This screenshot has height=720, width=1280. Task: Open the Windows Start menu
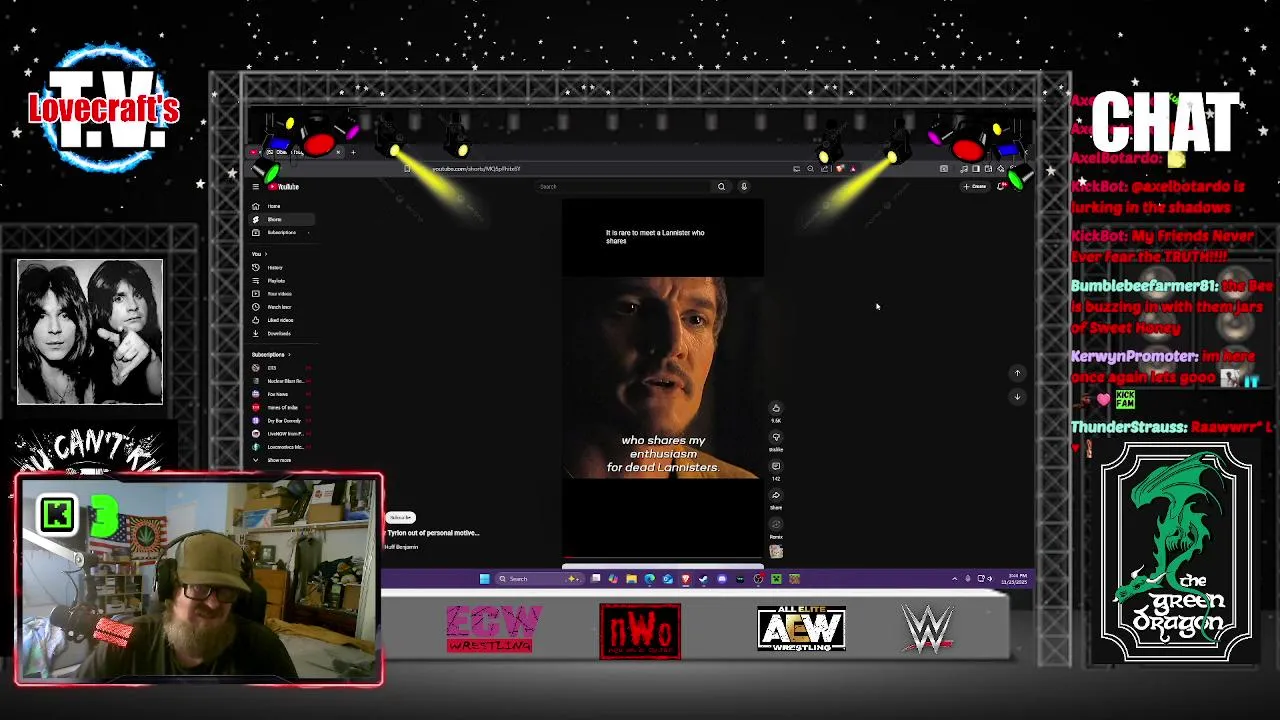(x=485, y=579)
